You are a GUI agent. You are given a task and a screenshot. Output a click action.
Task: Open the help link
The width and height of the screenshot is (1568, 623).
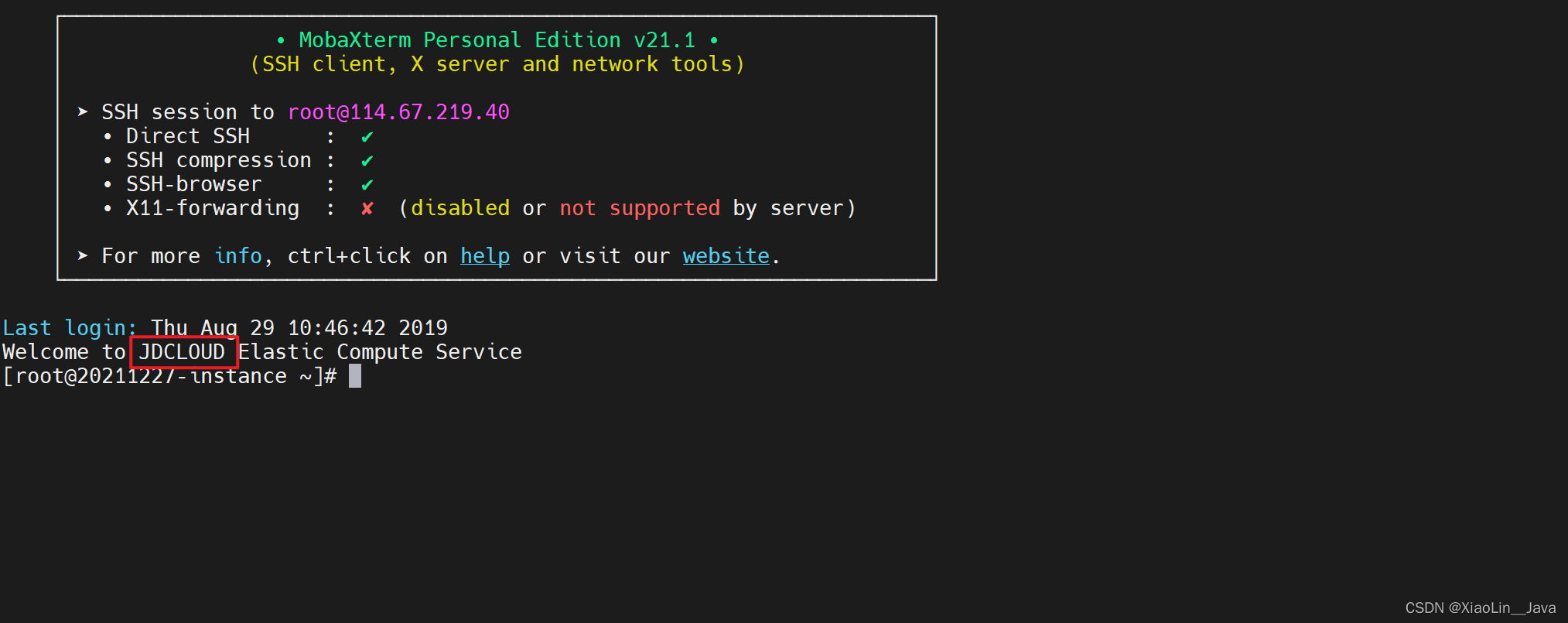[485, 256]
